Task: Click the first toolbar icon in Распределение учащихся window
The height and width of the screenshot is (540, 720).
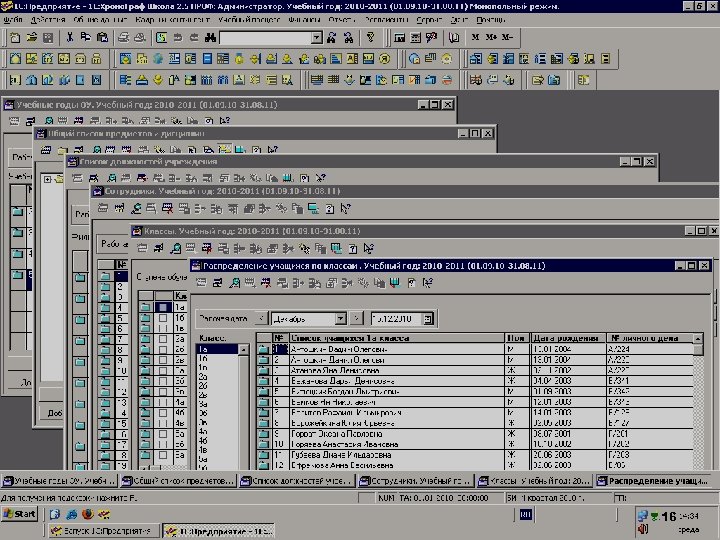Action: 201,283
